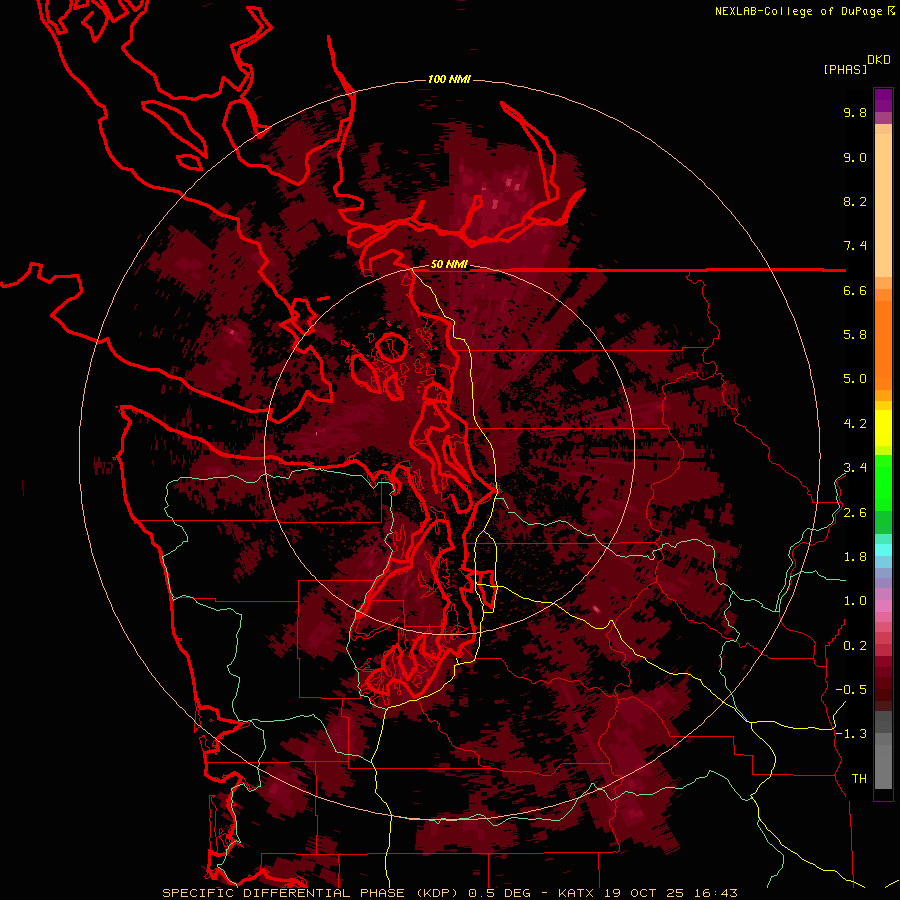The image size is (900, 900).
Task: Click the 2.6 value on the color scale
Action: pos(855,513)
